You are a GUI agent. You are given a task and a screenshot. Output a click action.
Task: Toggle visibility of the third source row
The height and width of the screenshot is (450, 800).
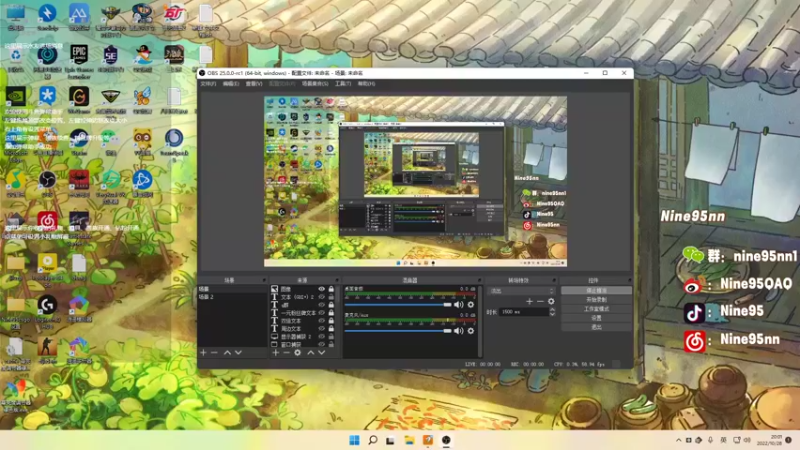point(321,305)
